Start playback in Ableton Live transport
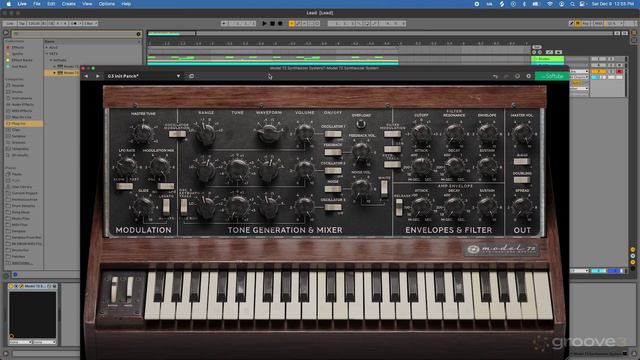 click(264, 24)
